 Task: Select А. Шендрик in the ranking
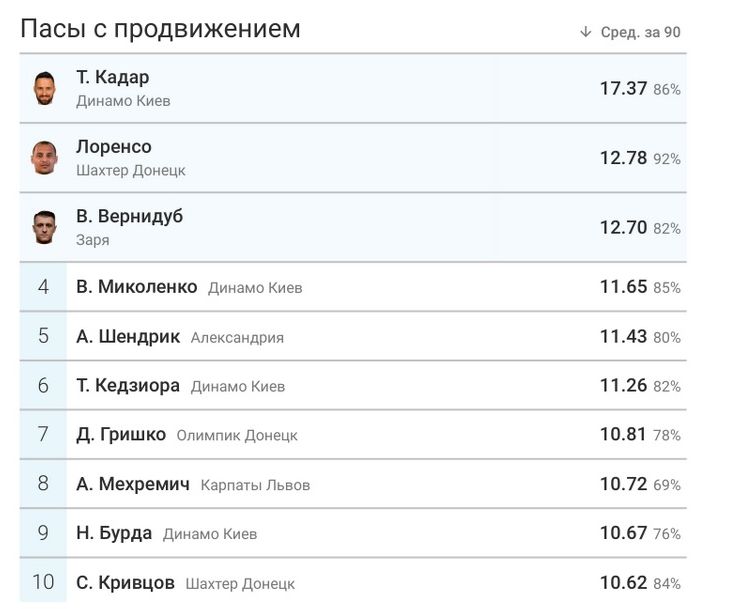(x=128, y=337)
